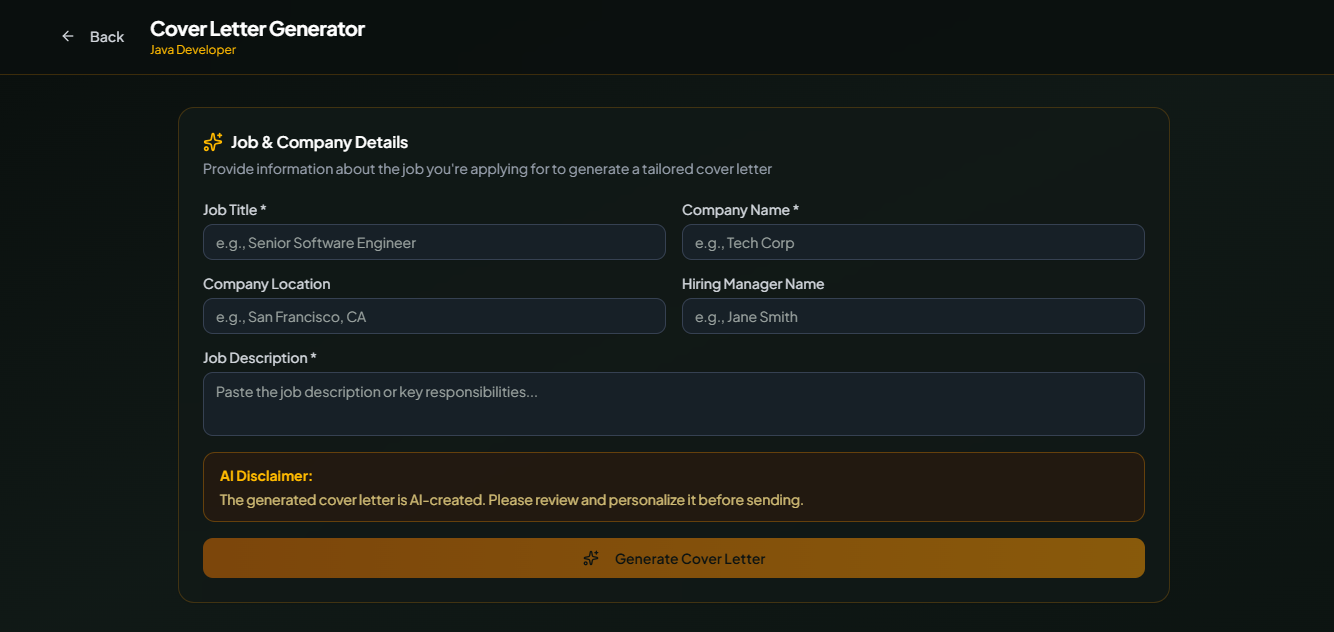Click the "AI Disclaimer:" heading
The width and height of the screenshot is (1334, 632).
tap(266, 476)
